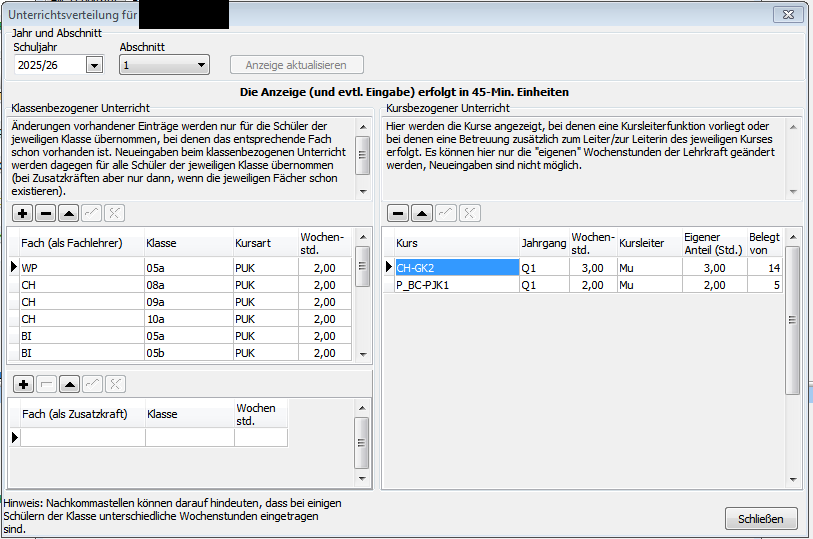813x539 pixels.
Task: Click the empty Fach (als Zusatzkraft) cell
Action: click(x=82, y=437)
